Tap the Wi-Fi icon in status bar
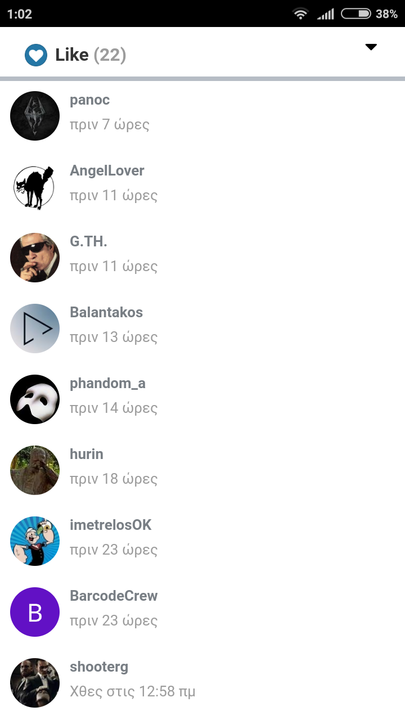The image size is (405, 720). [x=300, y=14]
